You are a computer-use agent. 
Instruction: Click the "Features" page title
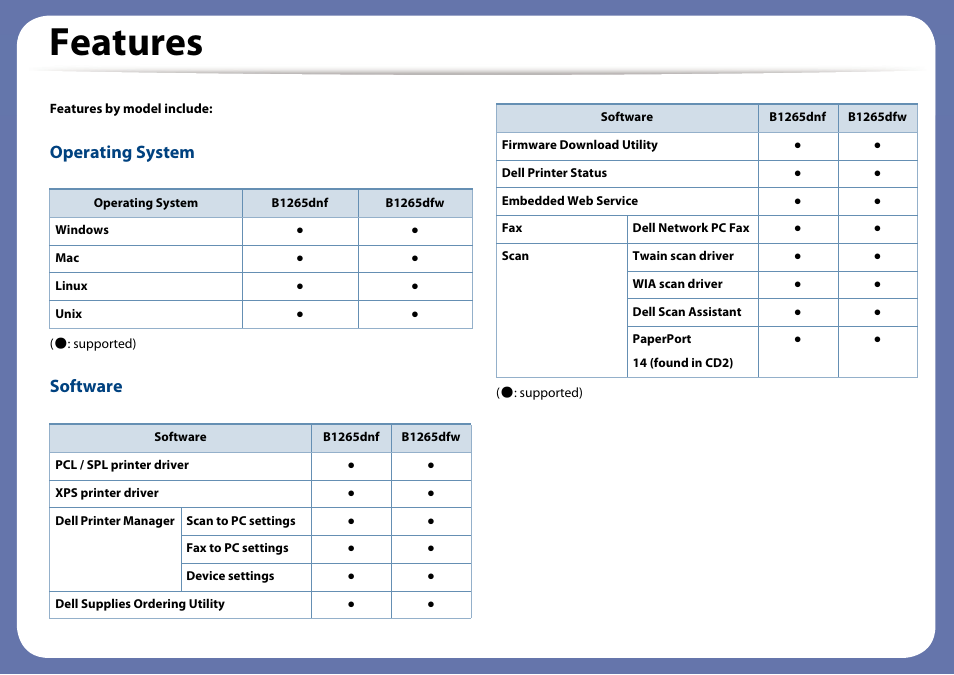tap(126, 42)
